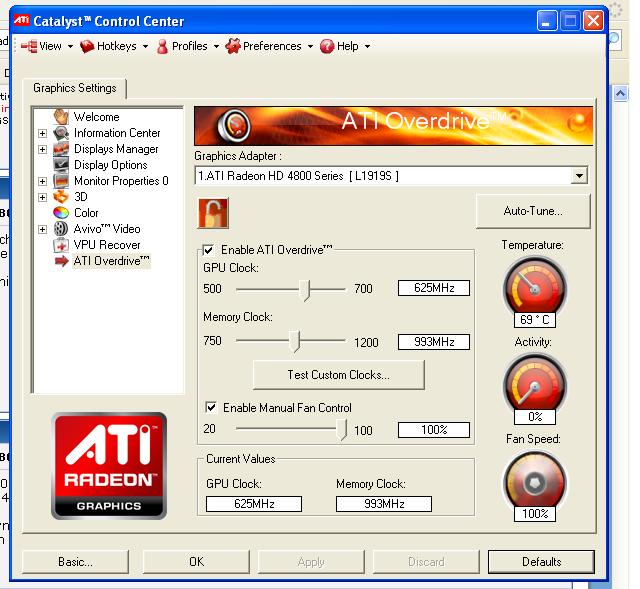Click the red arrow beside ATI Overdrive
The image size is (640, 589).
[61, 261]
